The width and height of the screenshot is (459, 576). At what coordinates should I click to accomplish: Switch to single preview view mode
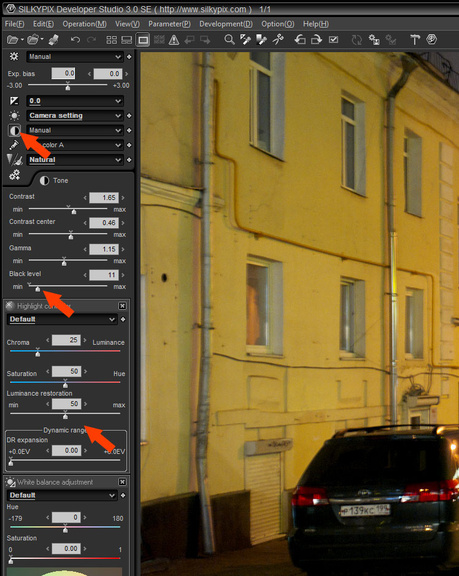[x=143, y=40]
